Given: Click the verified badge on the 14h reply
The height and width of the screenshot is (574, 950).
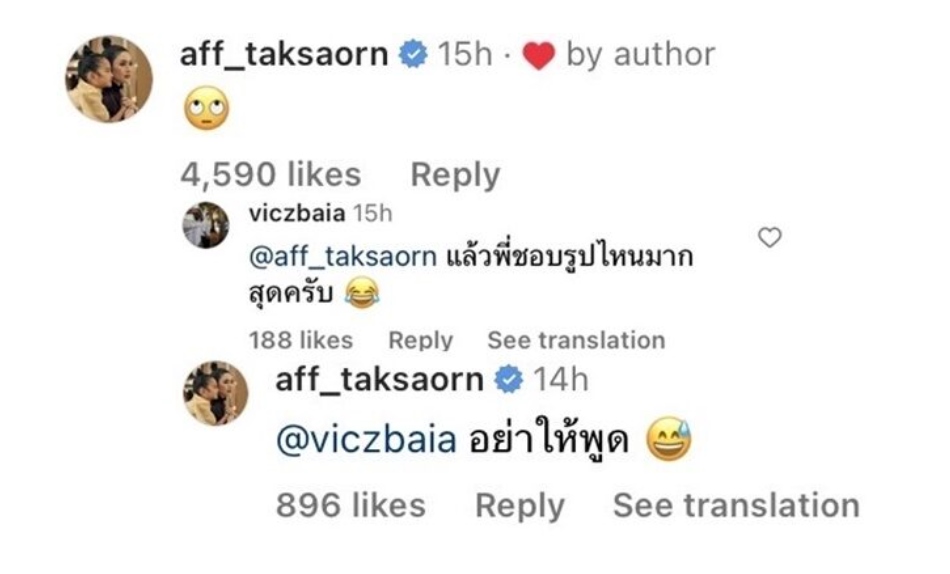Looking at the screenshot, I should click(509, 379).
